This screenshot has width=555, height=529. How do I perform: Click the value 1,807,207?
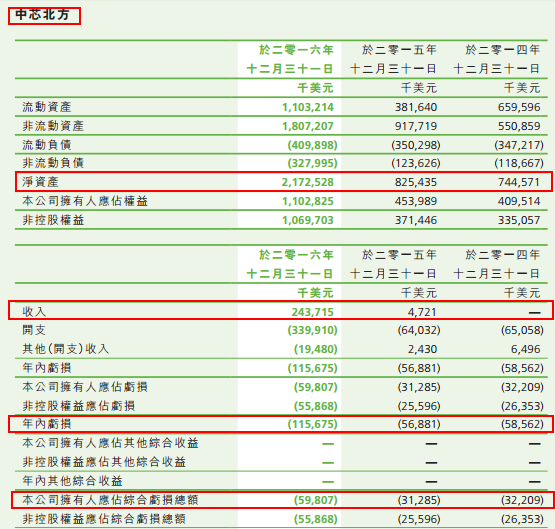pos(308,126)
